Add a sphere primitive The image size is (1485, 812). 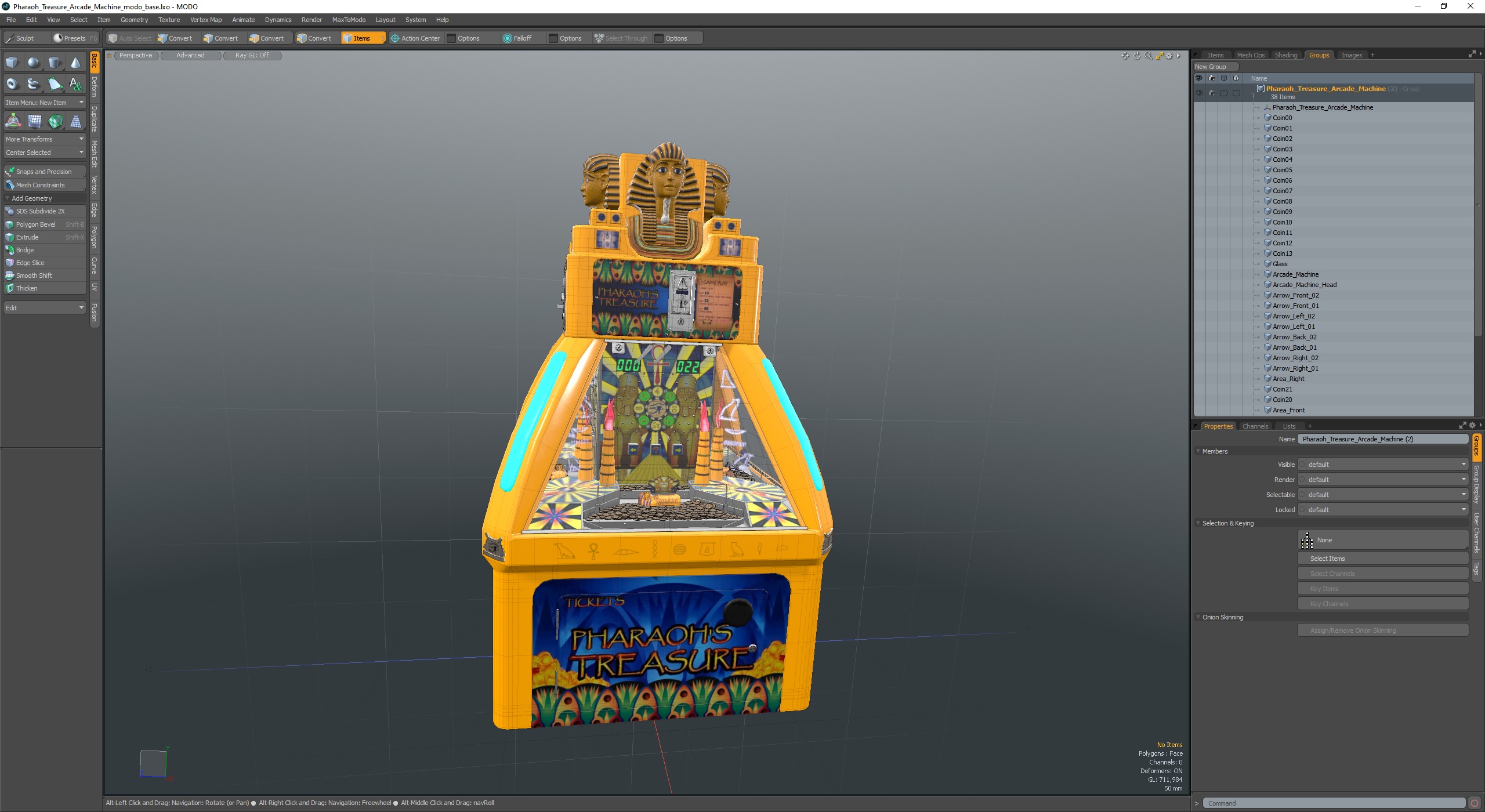click(34, 63)
